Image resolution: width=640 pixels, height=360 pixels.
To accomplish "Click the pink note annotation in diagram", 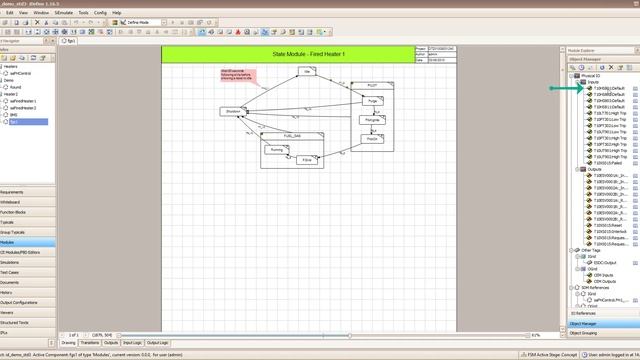I will click(x=238, y=75).
